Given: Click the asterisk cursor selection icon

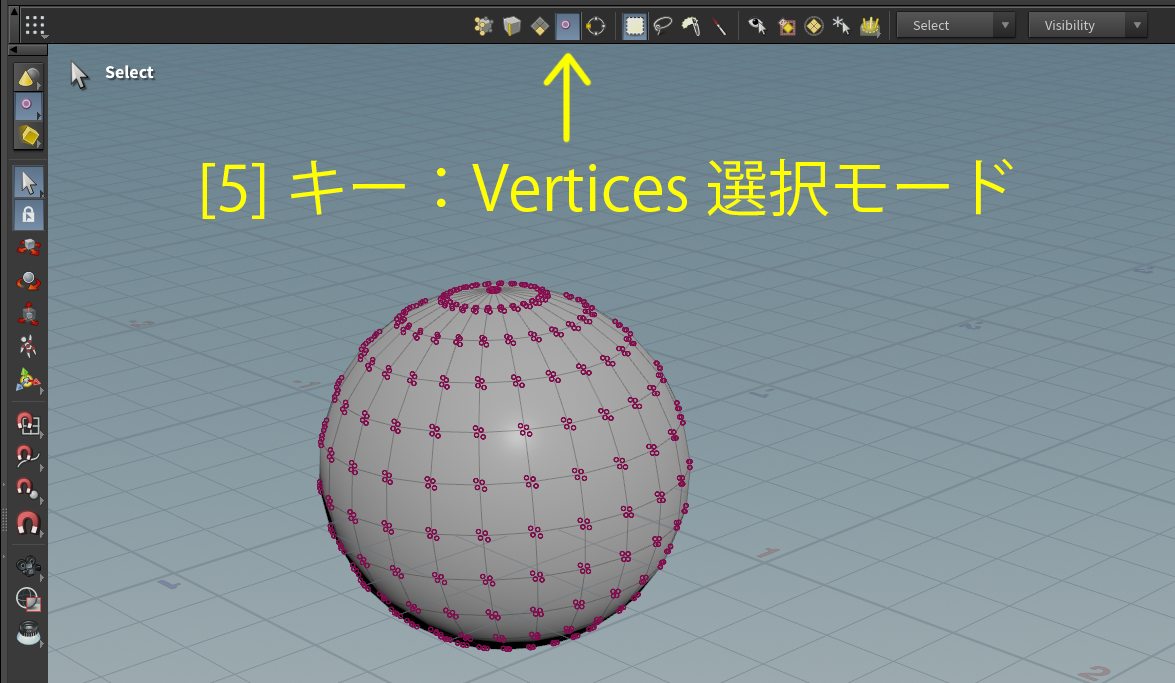Looking at the screenshot, I should click(x=842, y=26).
